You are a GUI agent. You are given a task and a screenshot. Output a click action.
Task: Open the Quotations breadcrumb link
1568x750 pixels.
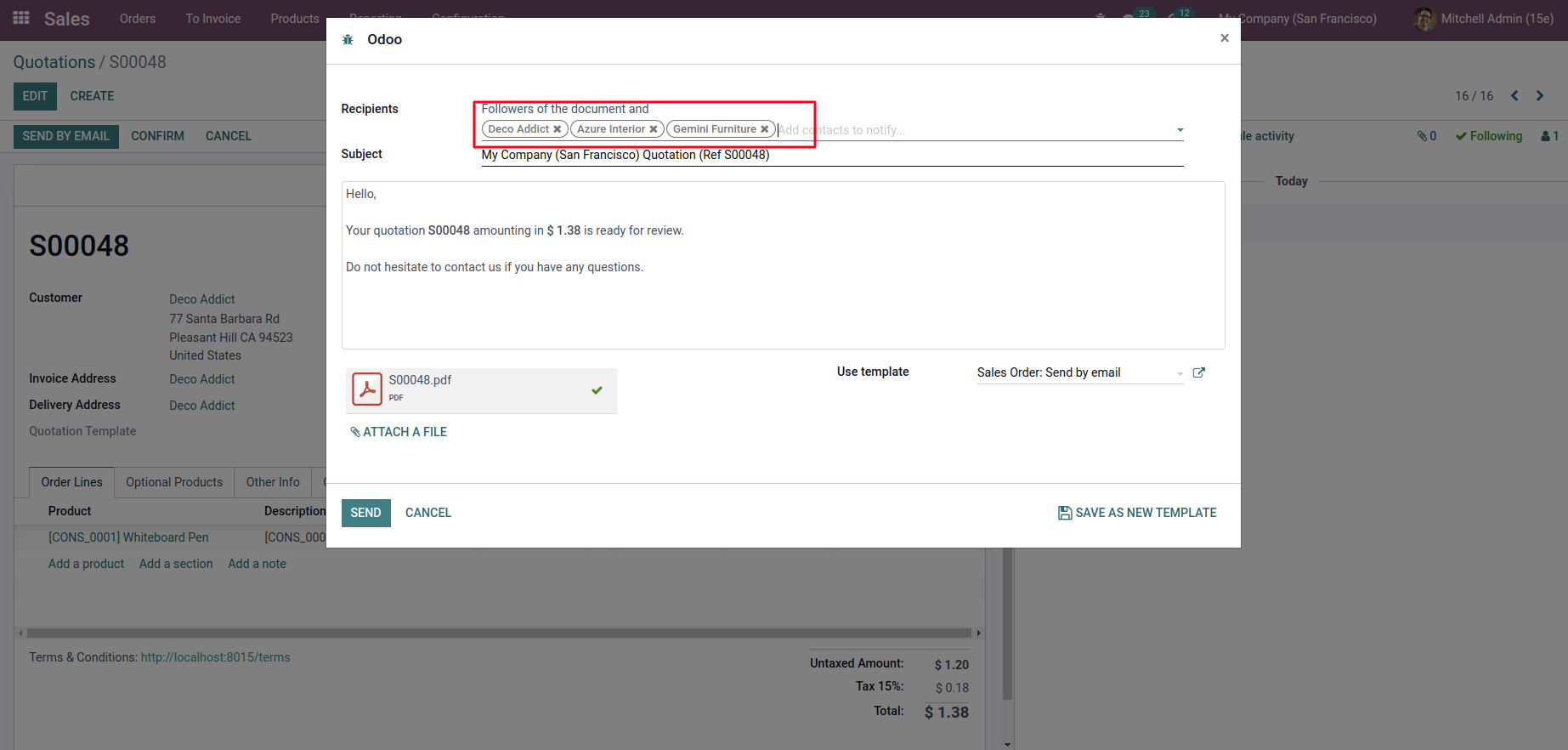[x=54, y=62]
